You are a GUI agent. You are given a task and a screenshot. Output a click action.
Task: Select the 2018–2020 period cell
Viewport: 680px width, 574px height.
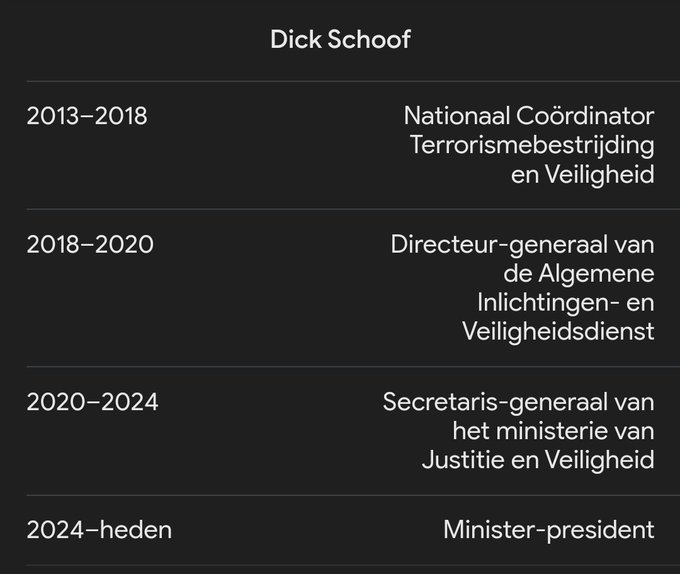pyautogui.click(x=90, y=244)
